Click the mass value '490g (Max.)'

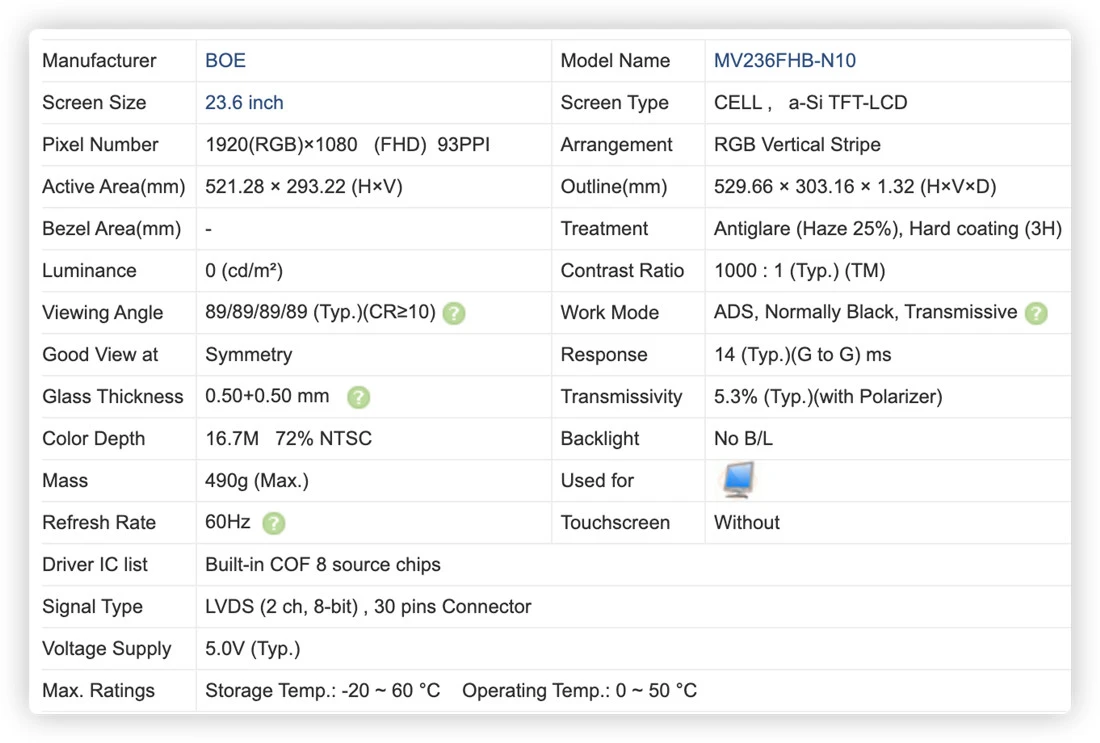pos(257,481)
